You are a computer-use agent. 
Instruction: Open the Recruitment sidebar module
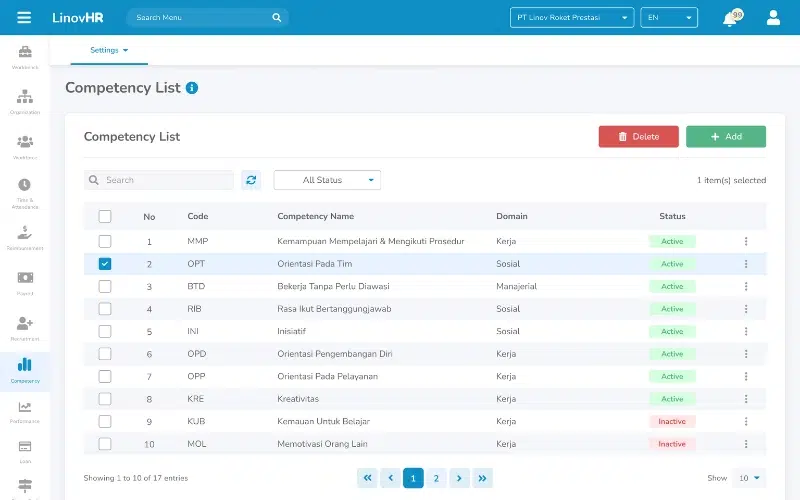tap(25, 328)
